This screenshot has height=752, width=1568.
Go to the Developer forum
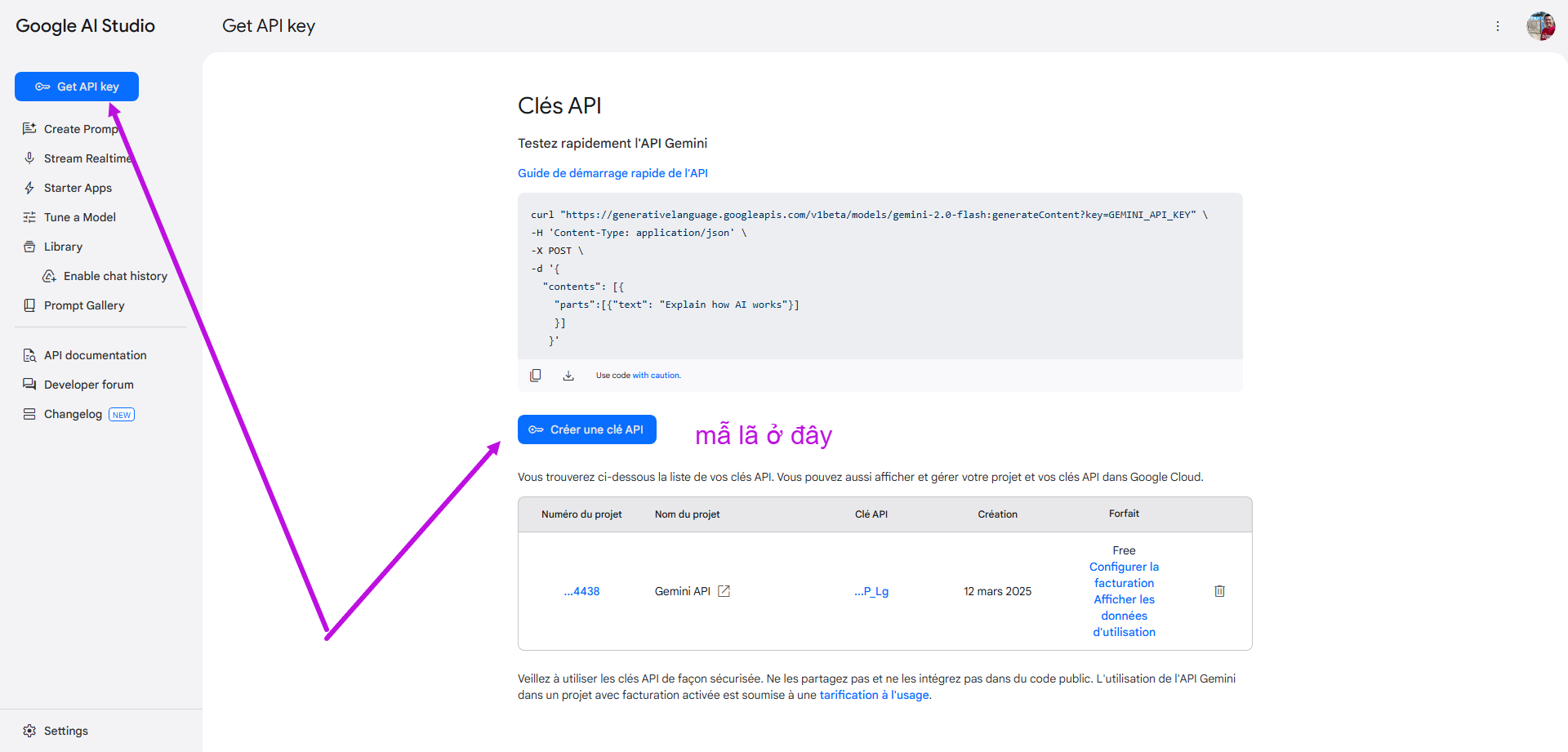89,385
